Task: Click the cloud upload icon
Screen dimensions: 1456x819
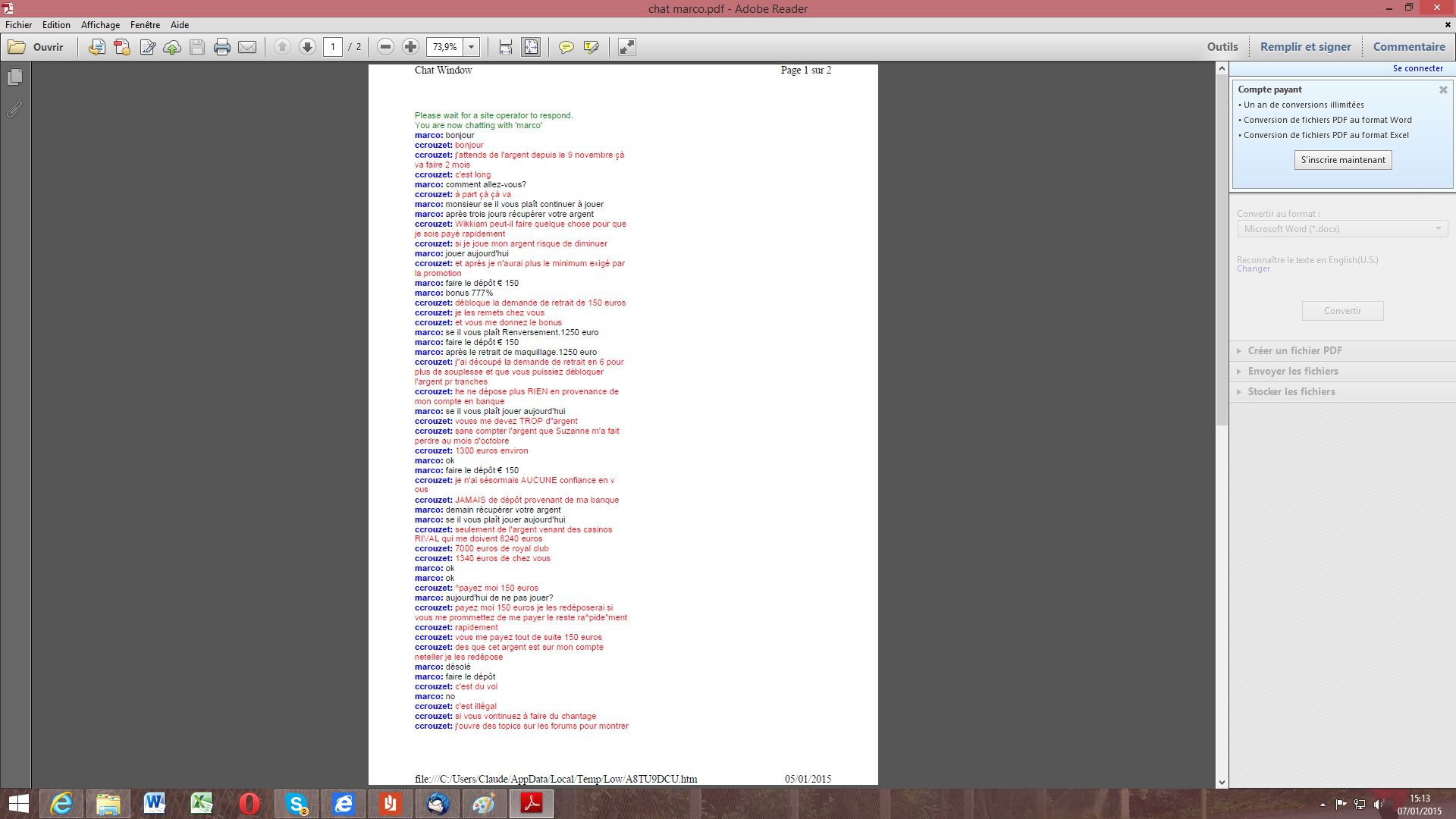Action: tap(172, 47)
